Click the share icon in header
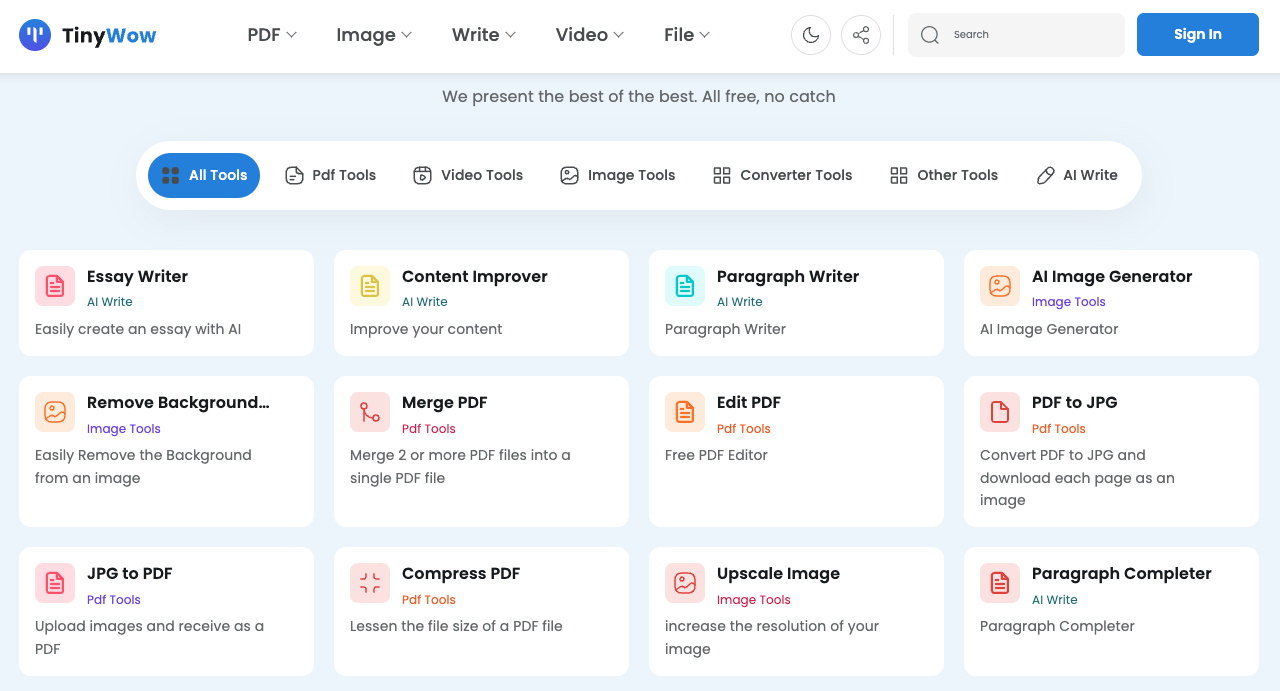Screen dimensions: 1280x691 [861, 35]
